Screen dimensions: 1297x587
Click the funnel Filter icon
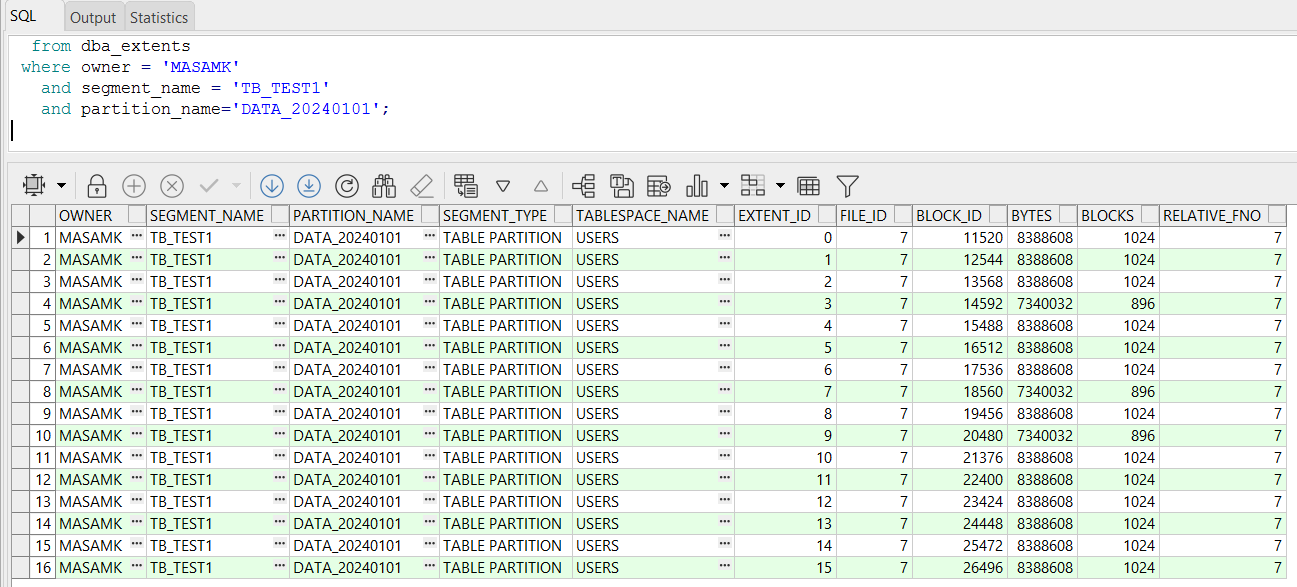point(848,186)
